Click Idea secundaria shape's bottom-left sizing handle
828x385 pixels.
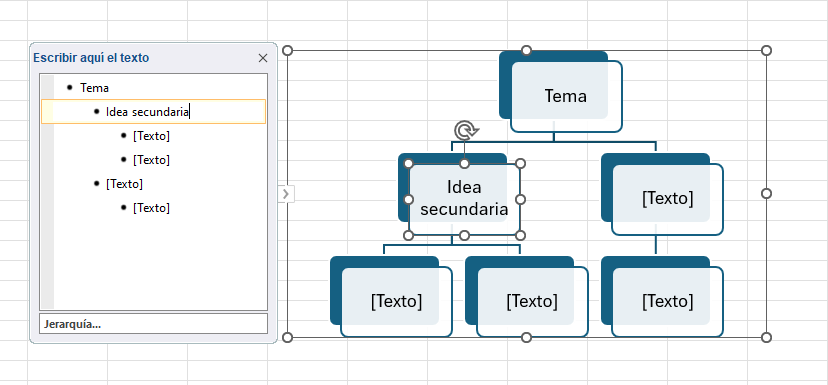tap(408, 235)
